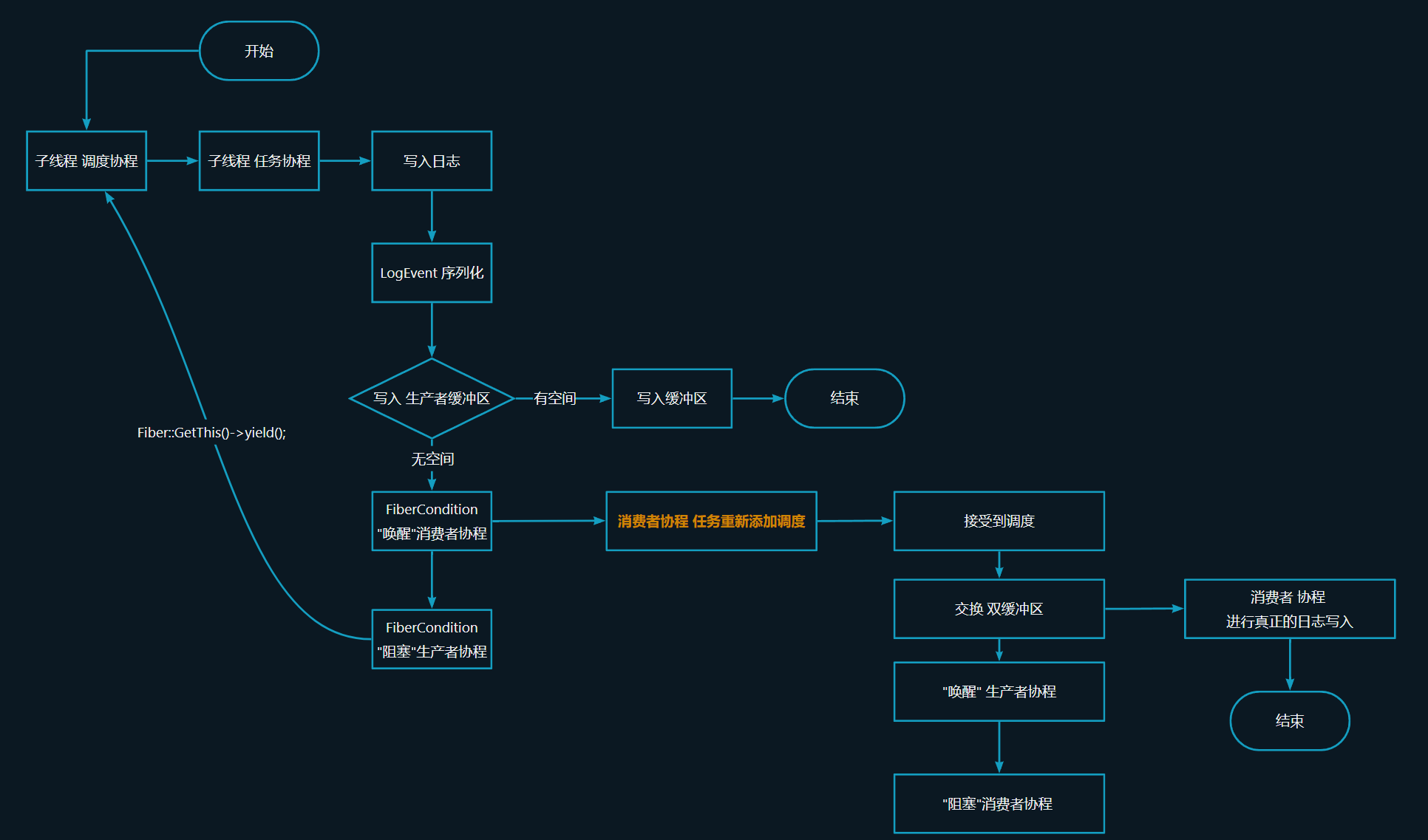Select the 子线程 调度协程 box

[86, 161]
